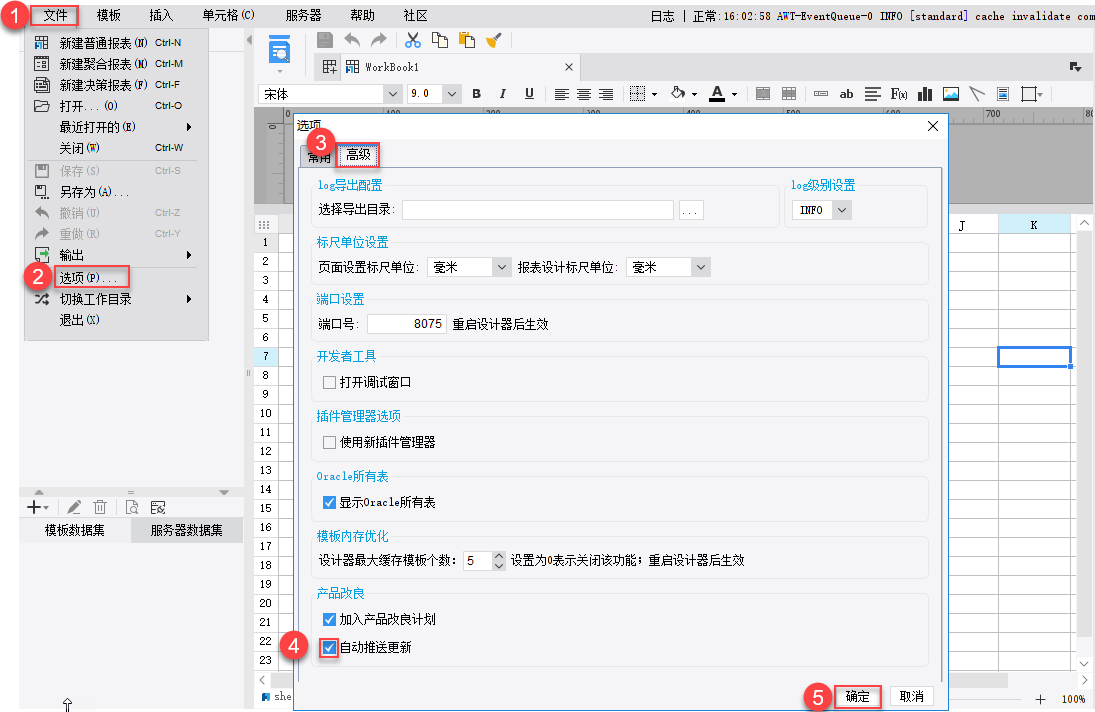Toggle underline formatting
Image resolution: width=1095 pixels, height=712 pixels.
point(529,94)
